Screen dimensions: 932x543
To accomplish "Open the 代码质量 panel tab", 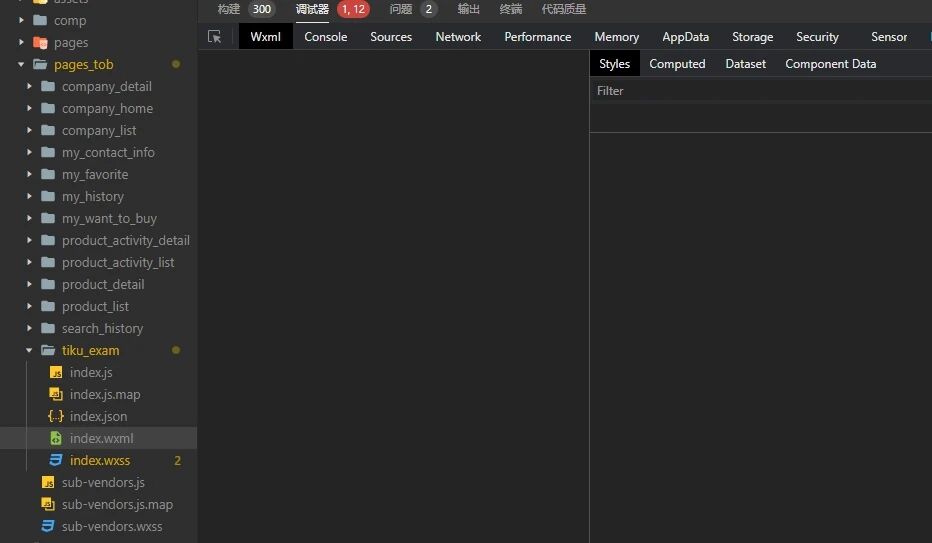I will [563, 9].
